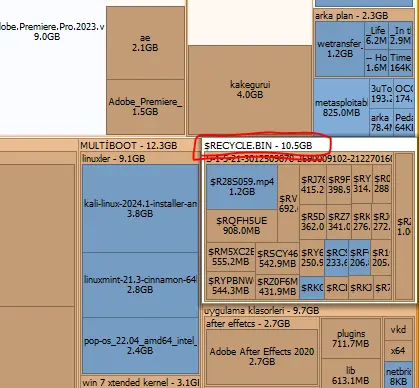Click the $RV 692 block

click(x=288, y=203)
